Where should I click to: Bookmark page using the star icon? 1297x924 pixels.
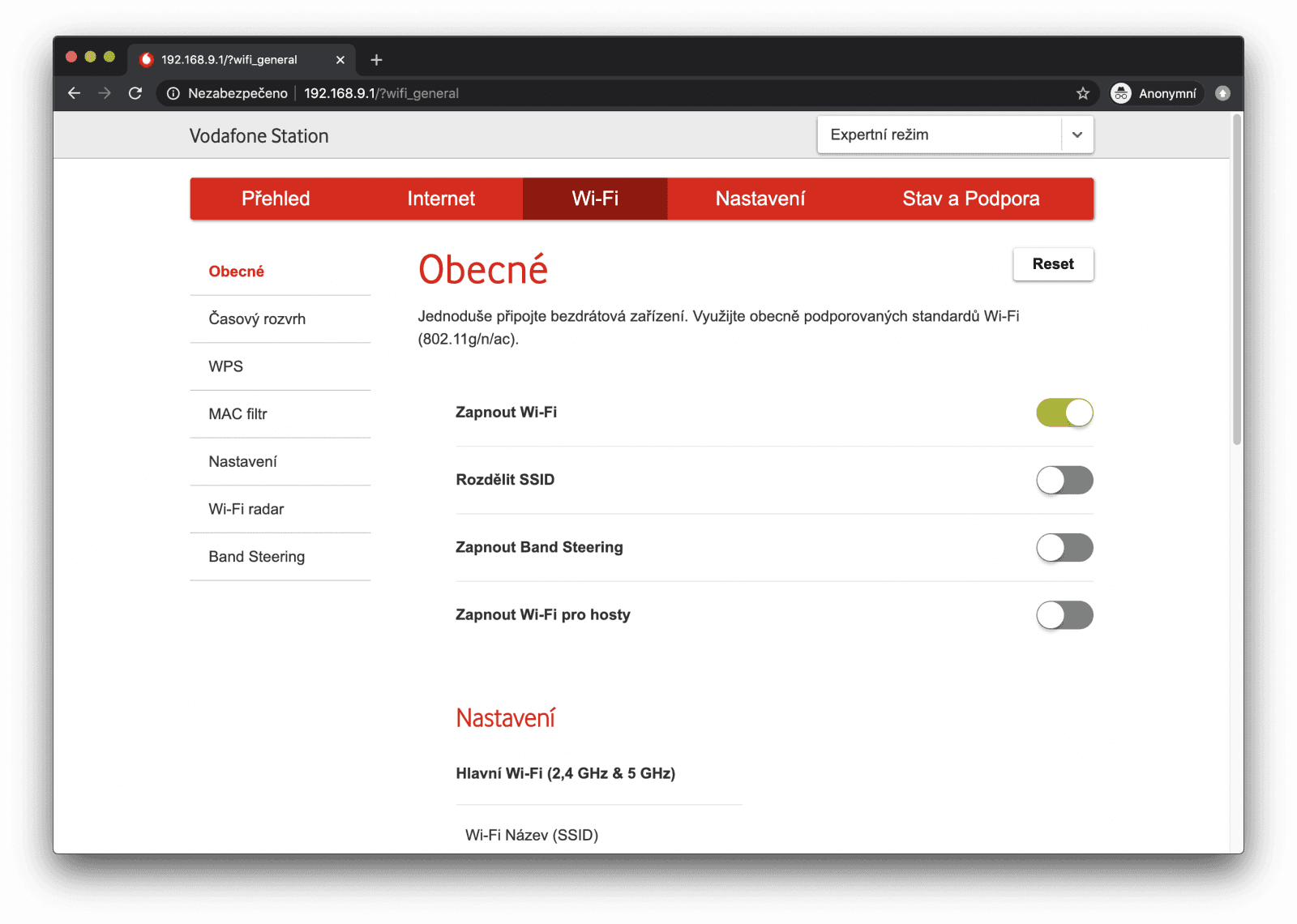[1082, 93]
